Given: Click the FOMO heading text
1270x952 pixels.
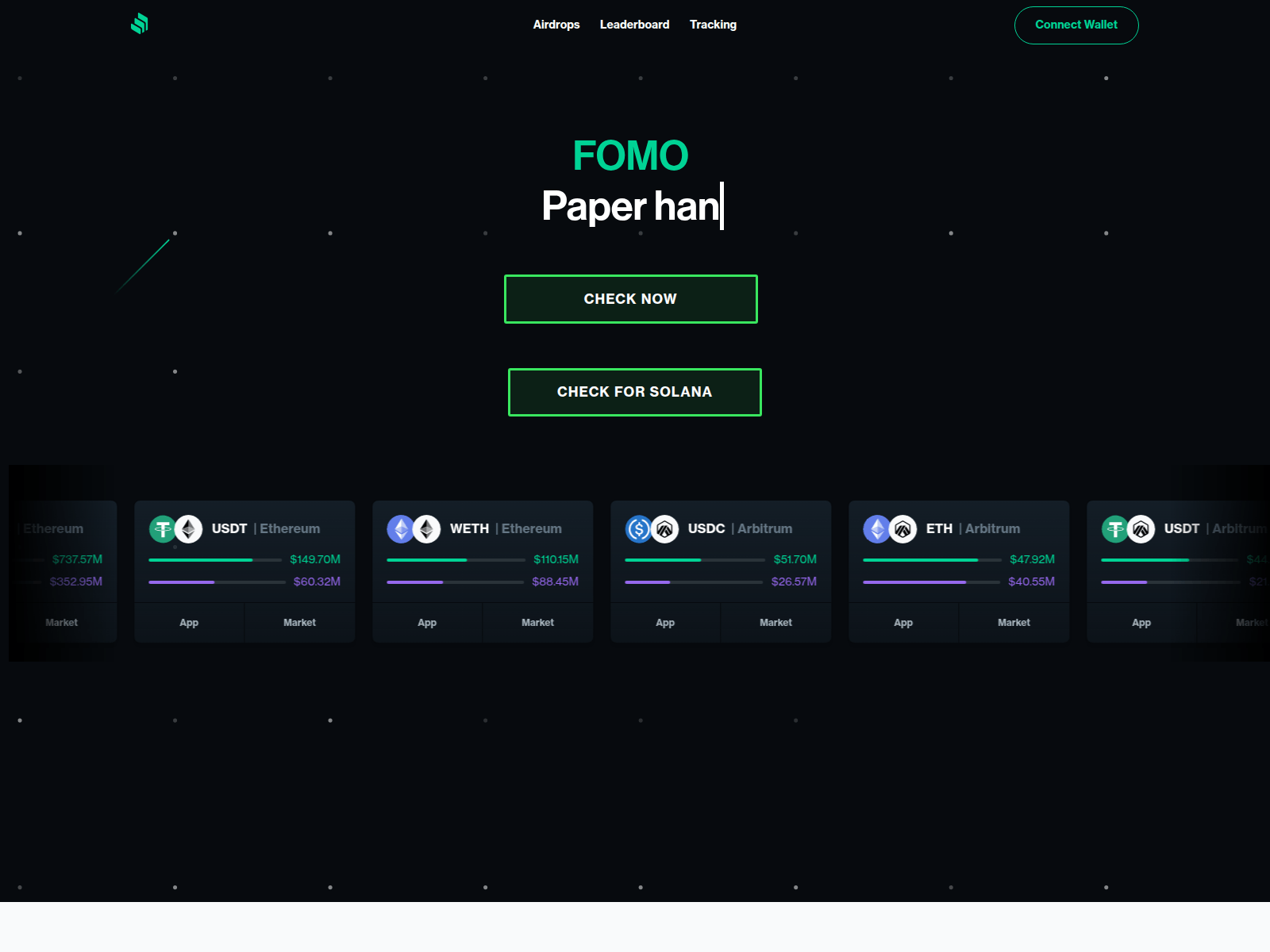Looking at the screenshot, I should pyautogui.click(x=631, y=155).
